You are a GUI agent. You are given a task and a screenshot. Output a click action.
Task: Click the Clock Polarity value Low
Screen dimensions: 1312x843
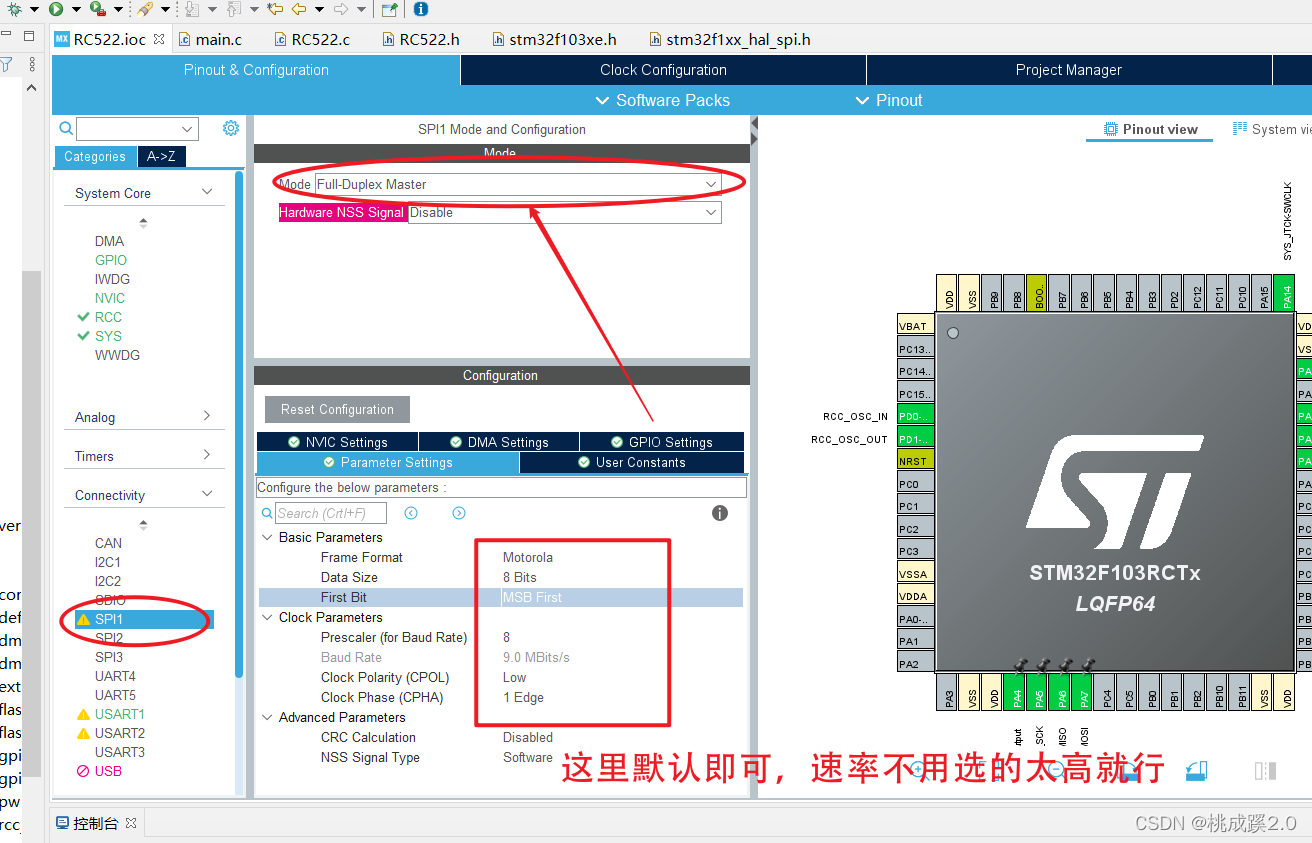point(514,677)
